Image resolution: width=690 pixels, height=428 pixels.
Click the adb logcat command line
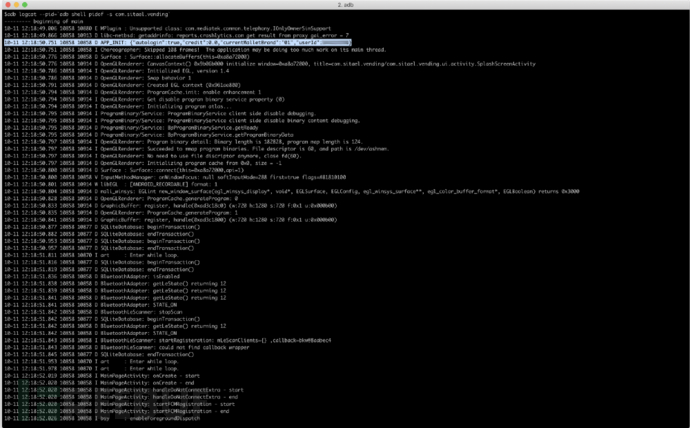pos(87,14)
